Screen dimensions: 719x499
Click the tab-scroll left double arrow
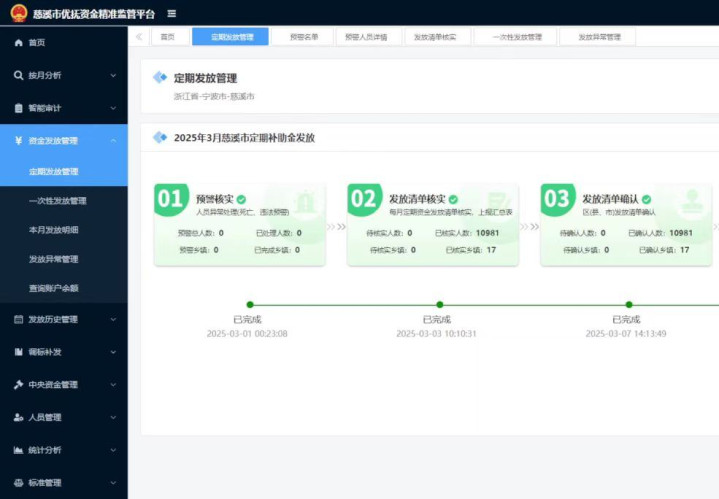pos(139,37)
